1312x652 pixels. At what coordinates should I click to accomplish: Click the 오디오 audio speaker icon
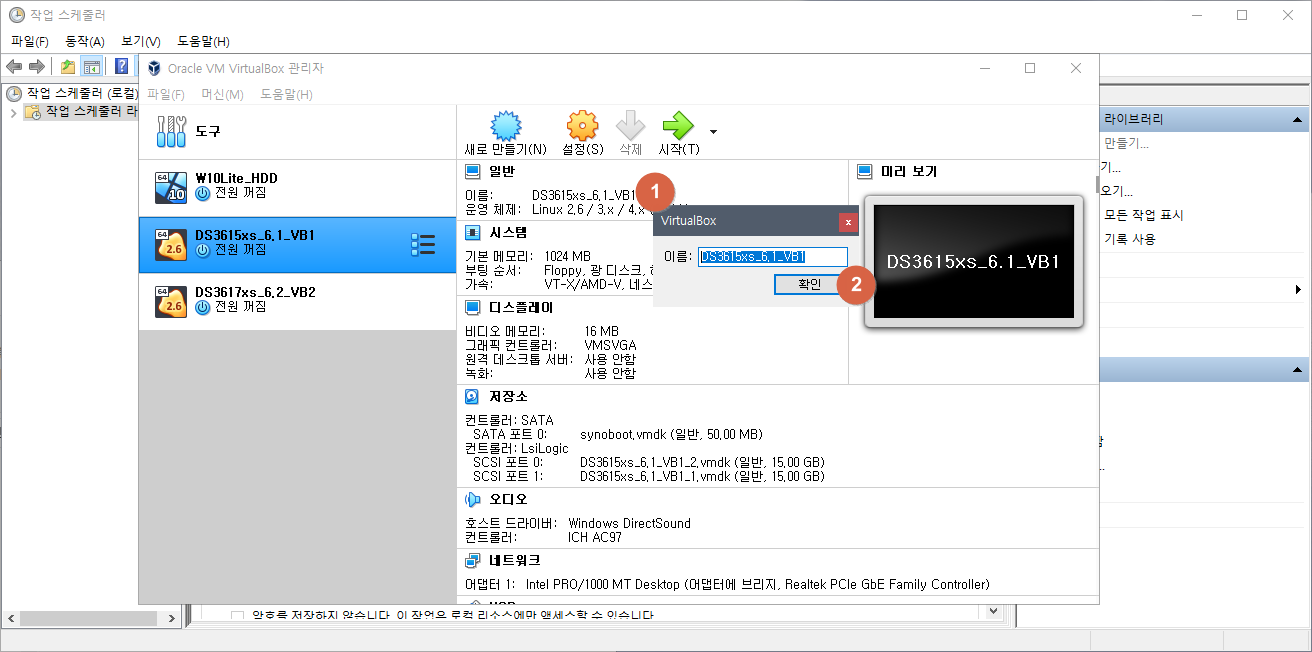click(473, 499)
